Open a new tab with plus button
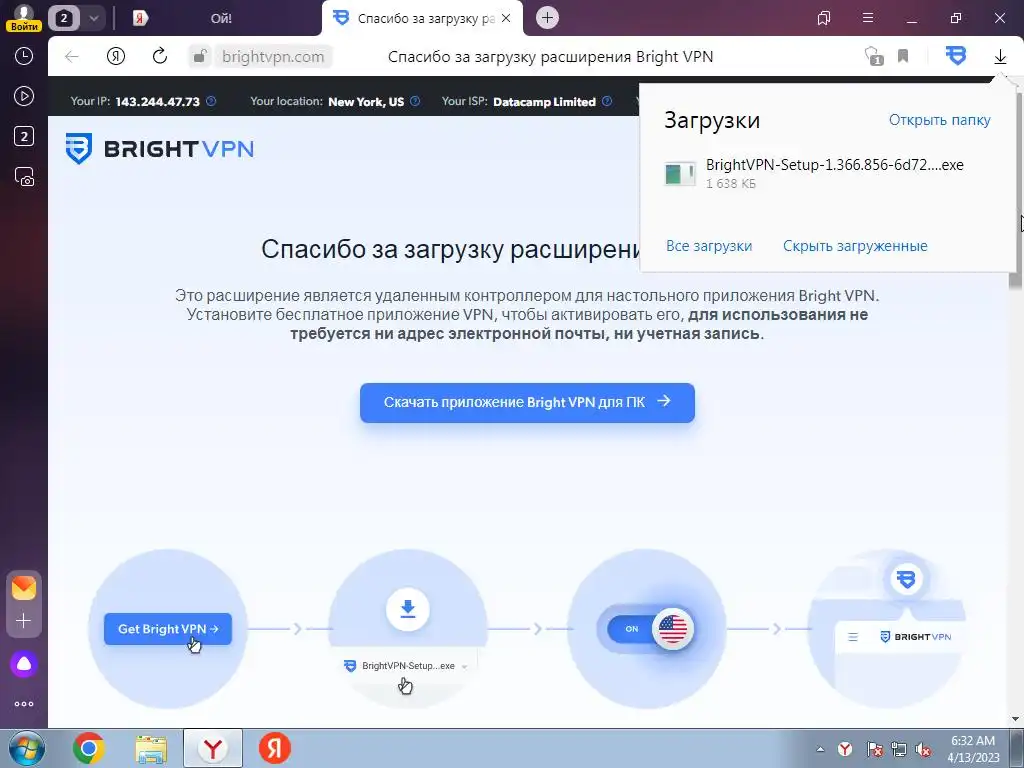Viewport: 1024px width, 768px height. coord(547,18)
